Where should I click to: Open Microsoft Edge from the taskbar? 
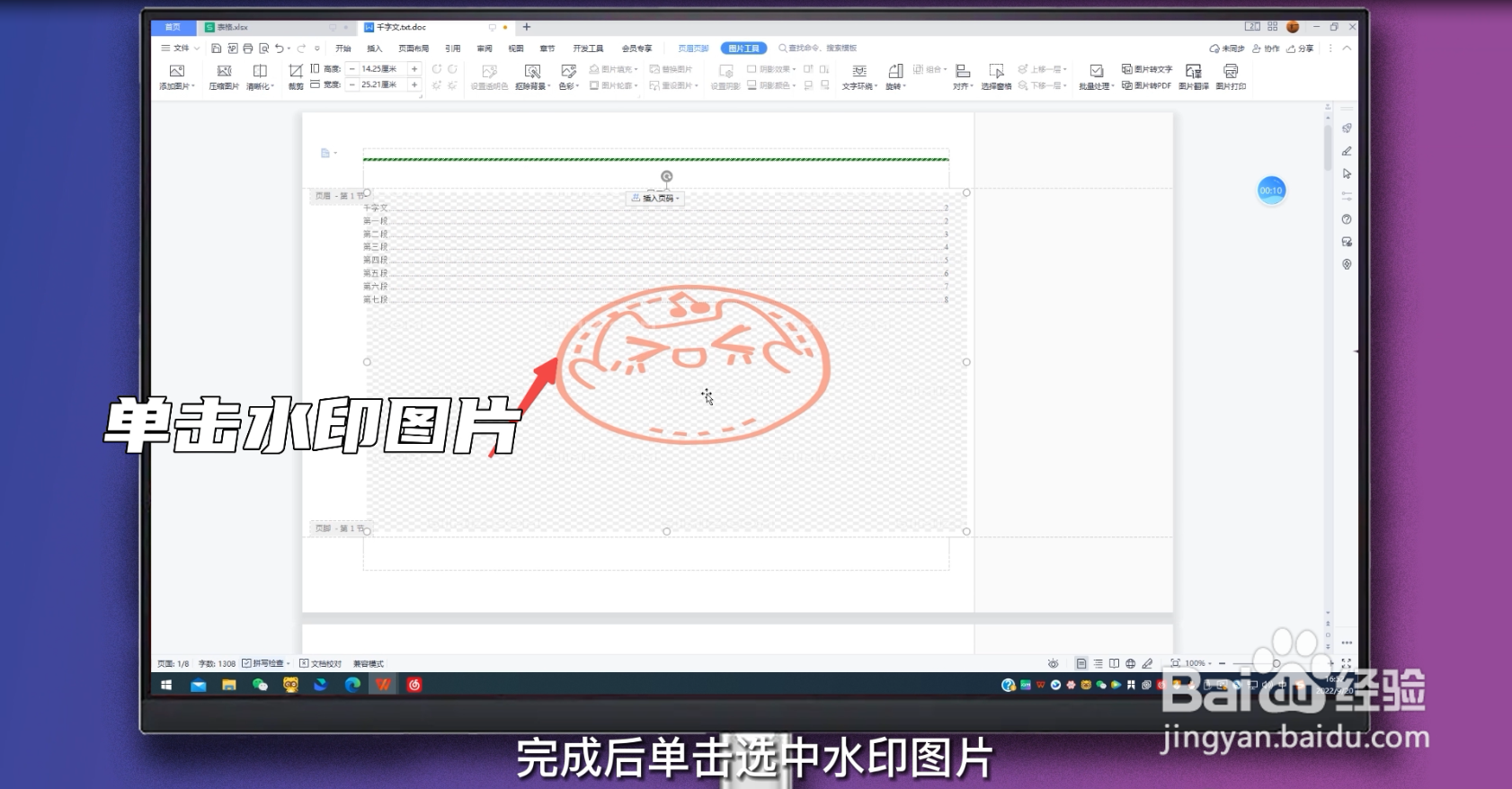click(352, 685)
